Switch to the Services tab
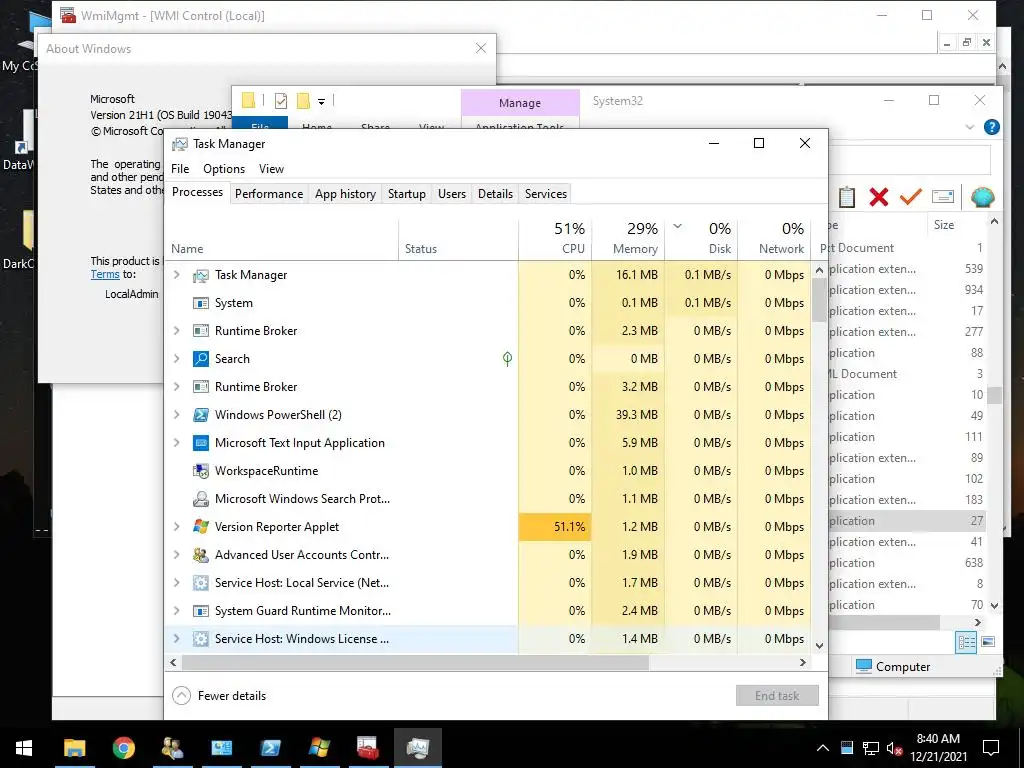This screenshot has height=768, width=1024. pyautogui.click(x=546, y=194)
